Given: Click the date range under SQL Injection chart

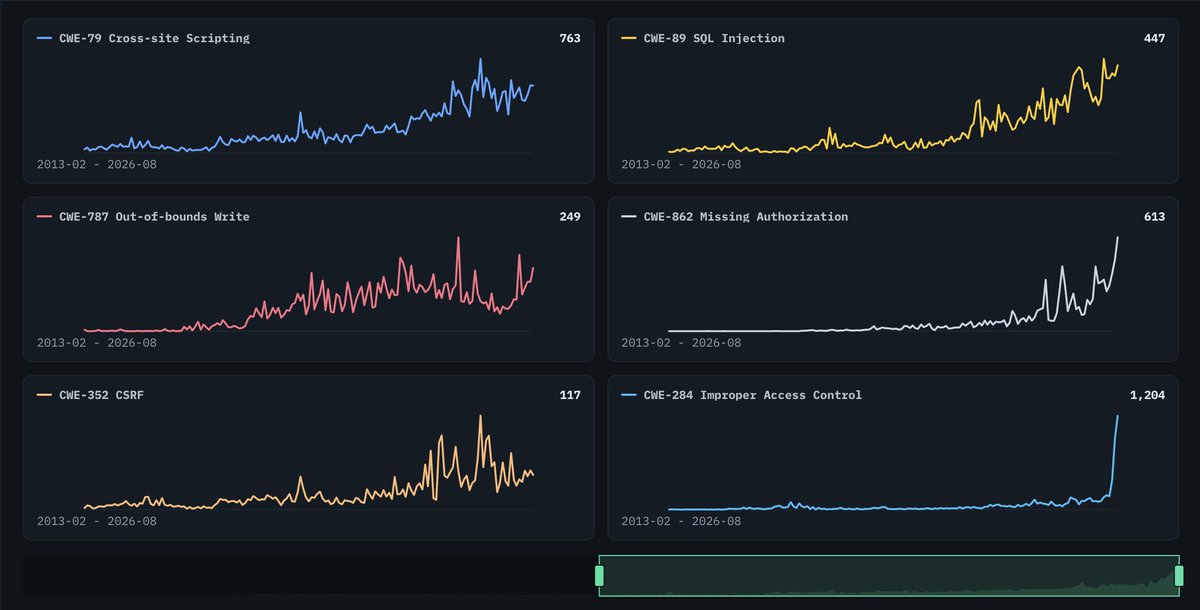Looking at the screenshot, I should click(x=681, y=163).
